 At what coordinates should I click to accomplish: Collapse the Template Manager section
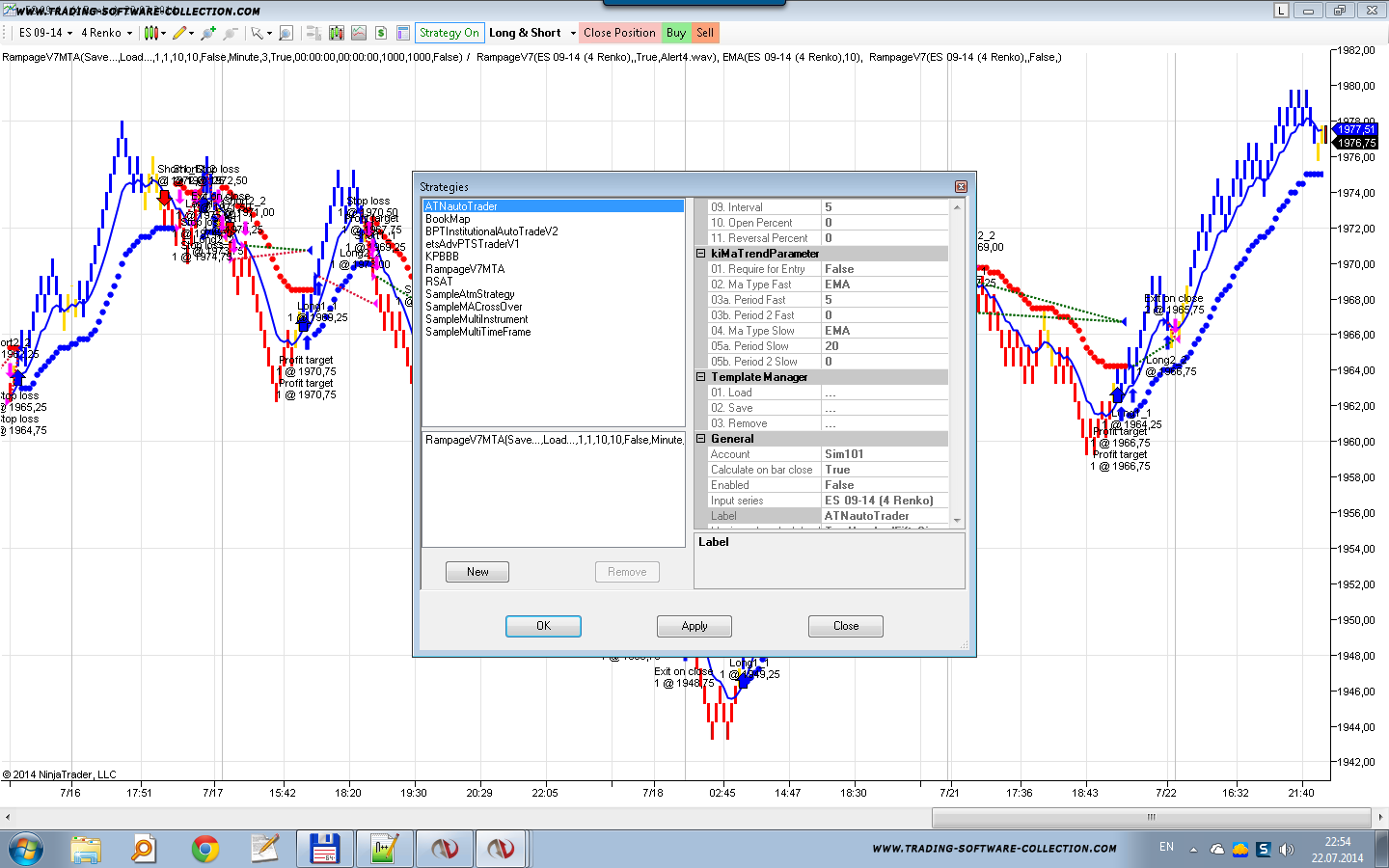[x=701, y=377]
